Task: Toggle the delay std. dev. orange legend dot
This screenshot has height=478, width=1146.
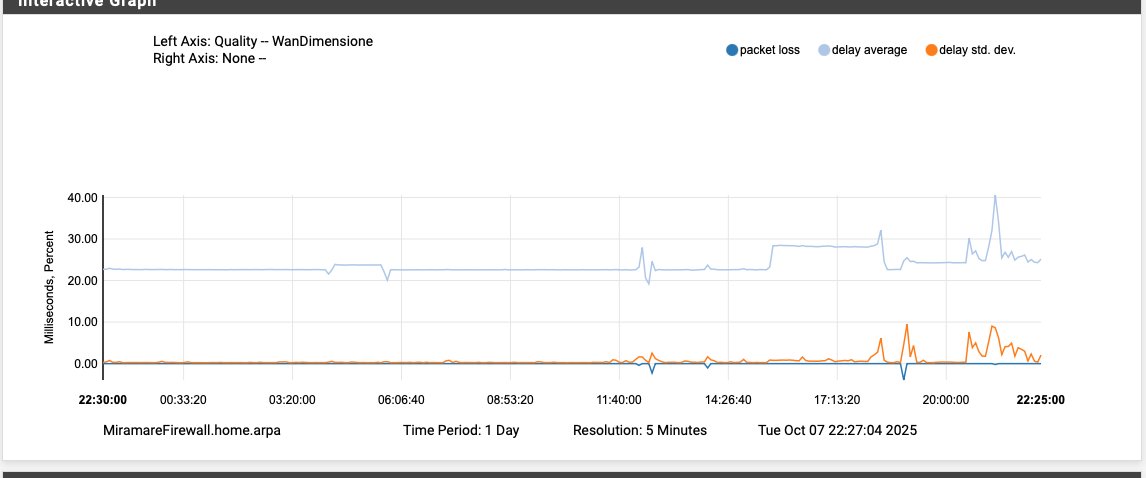Action: pos(932,50)
